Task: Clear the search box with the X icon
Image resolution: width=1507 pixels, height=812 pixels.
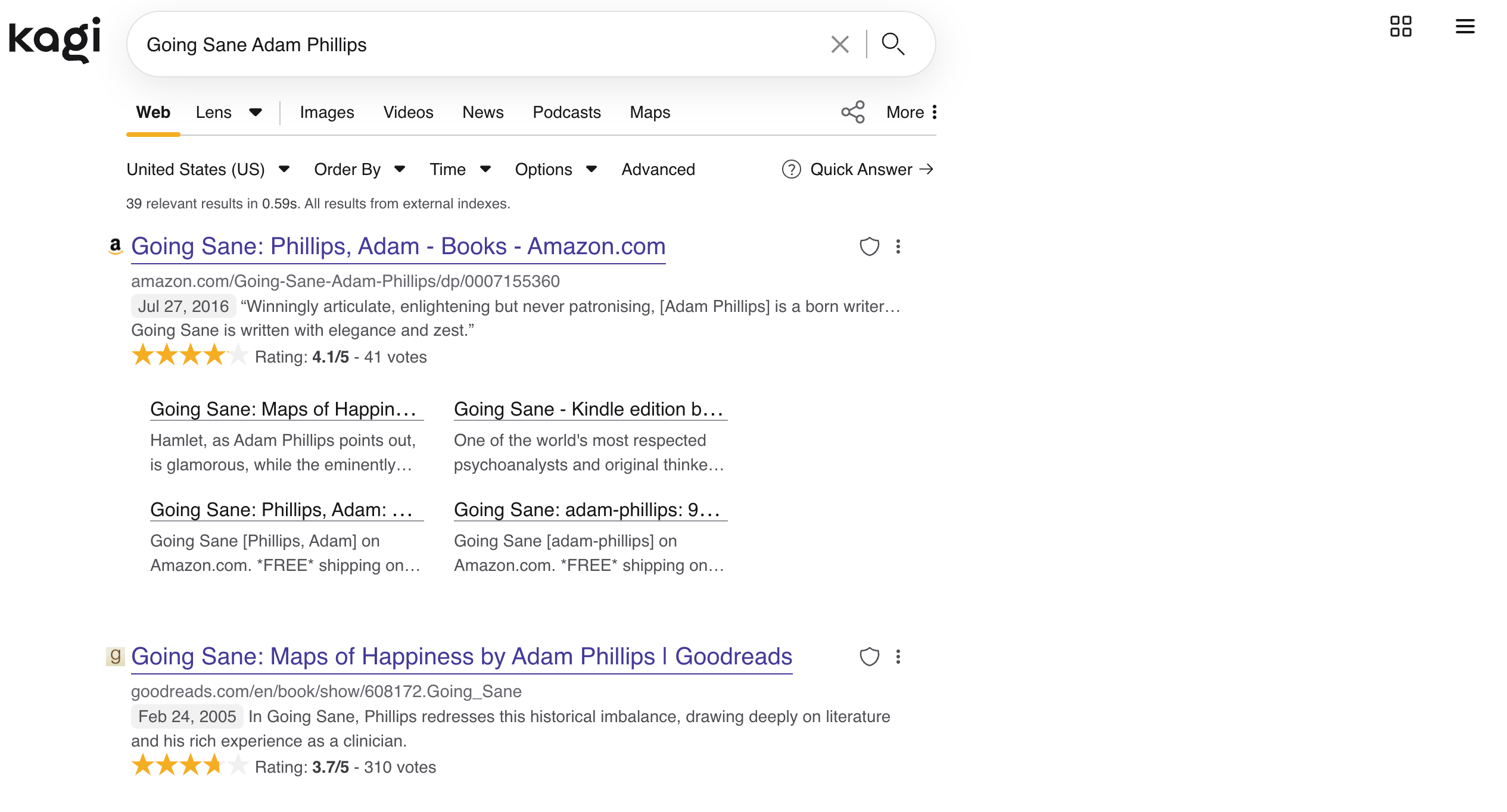Action: point(840,44)
